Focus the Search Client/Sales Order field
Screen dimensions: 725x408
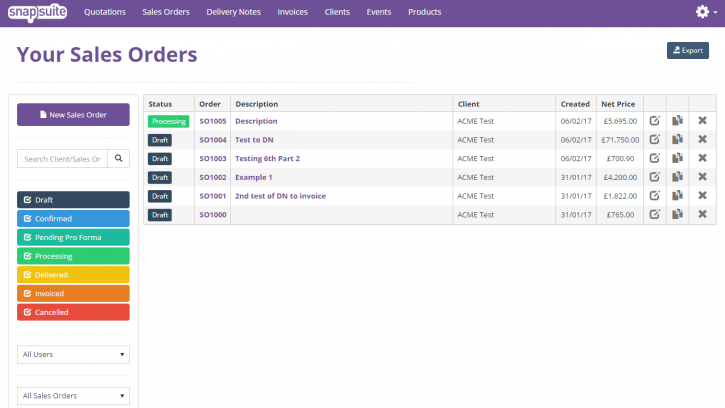[62, 159]
